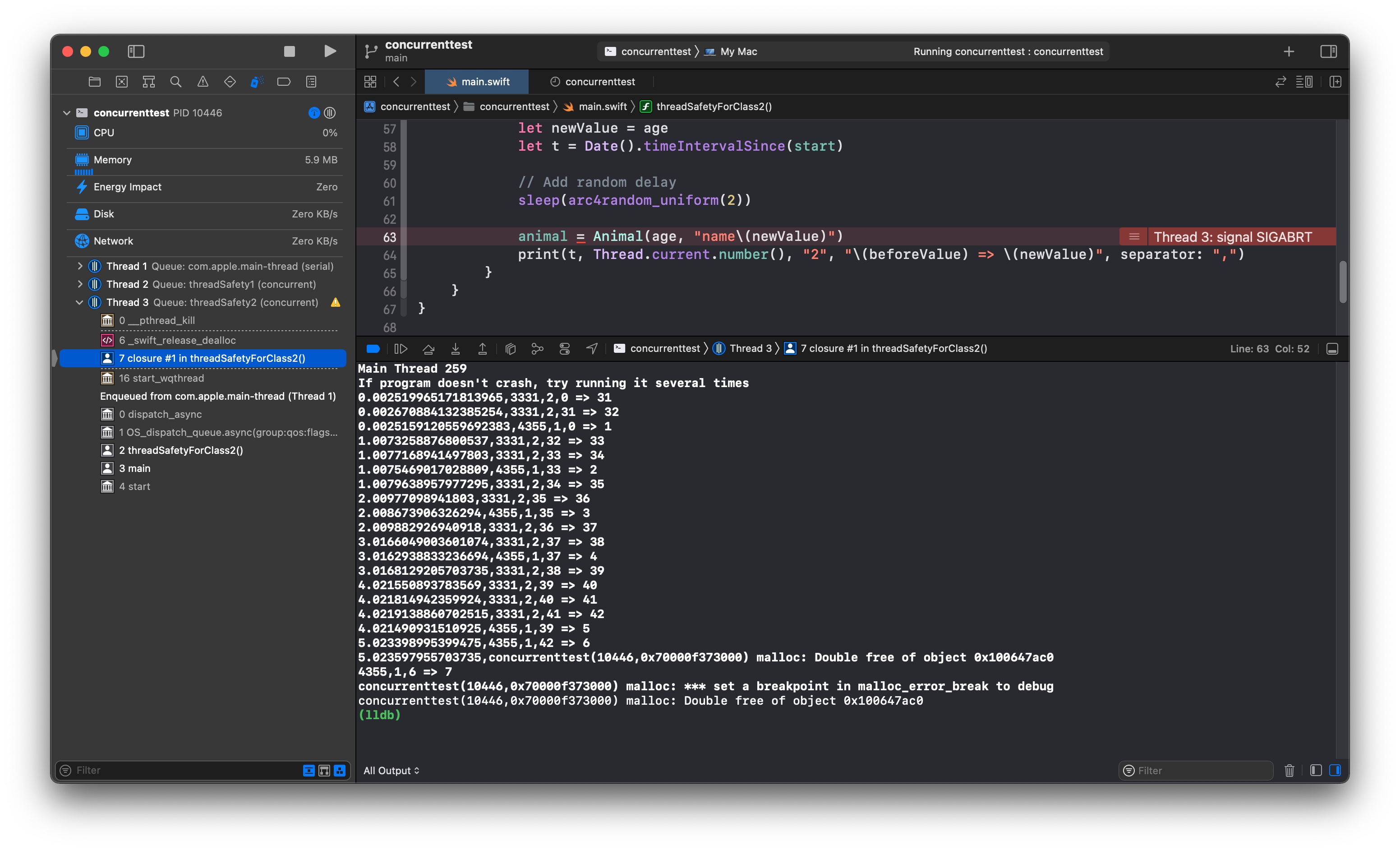Click the Simulate Location arrow icon

(x=591, y=348)
